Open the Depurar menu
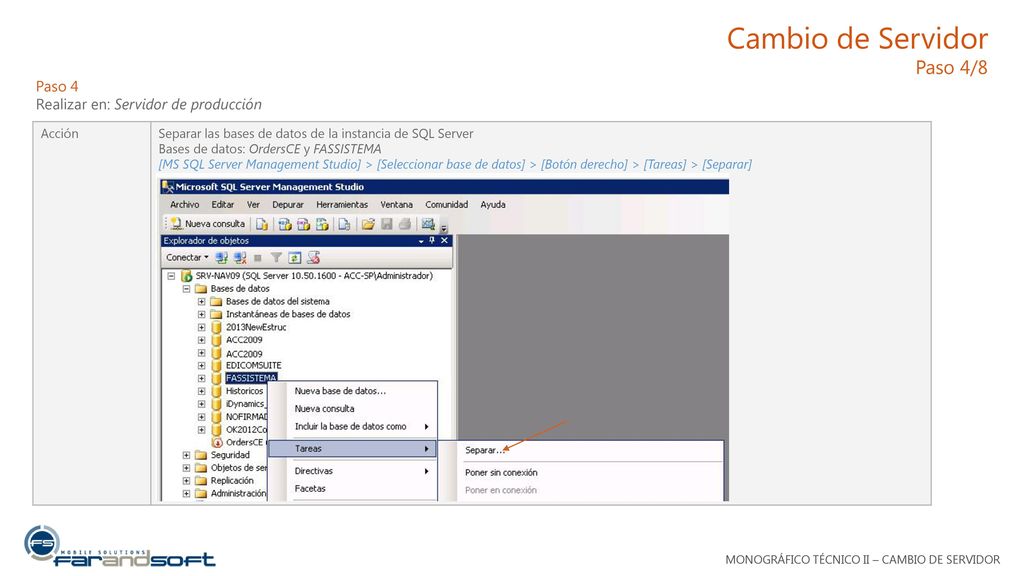 (x=288, y=204)
